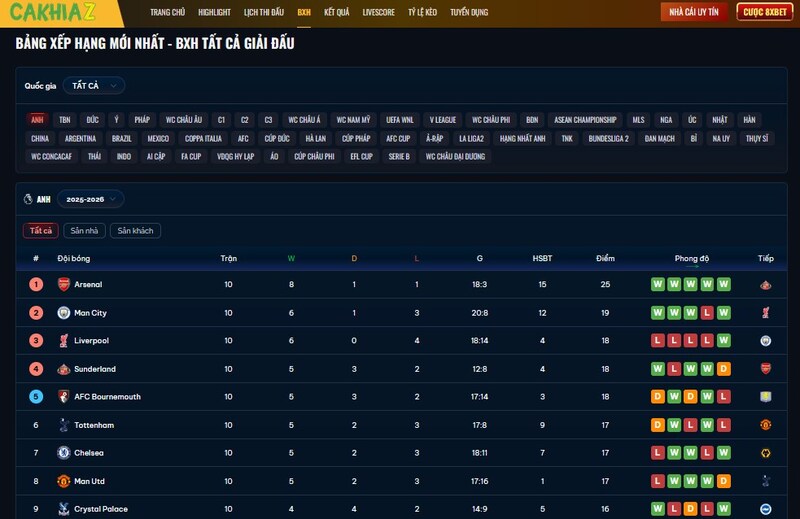Screen dimensions: 800x519
Task: Open the Livescore menu item
Action: pos(378,12)
